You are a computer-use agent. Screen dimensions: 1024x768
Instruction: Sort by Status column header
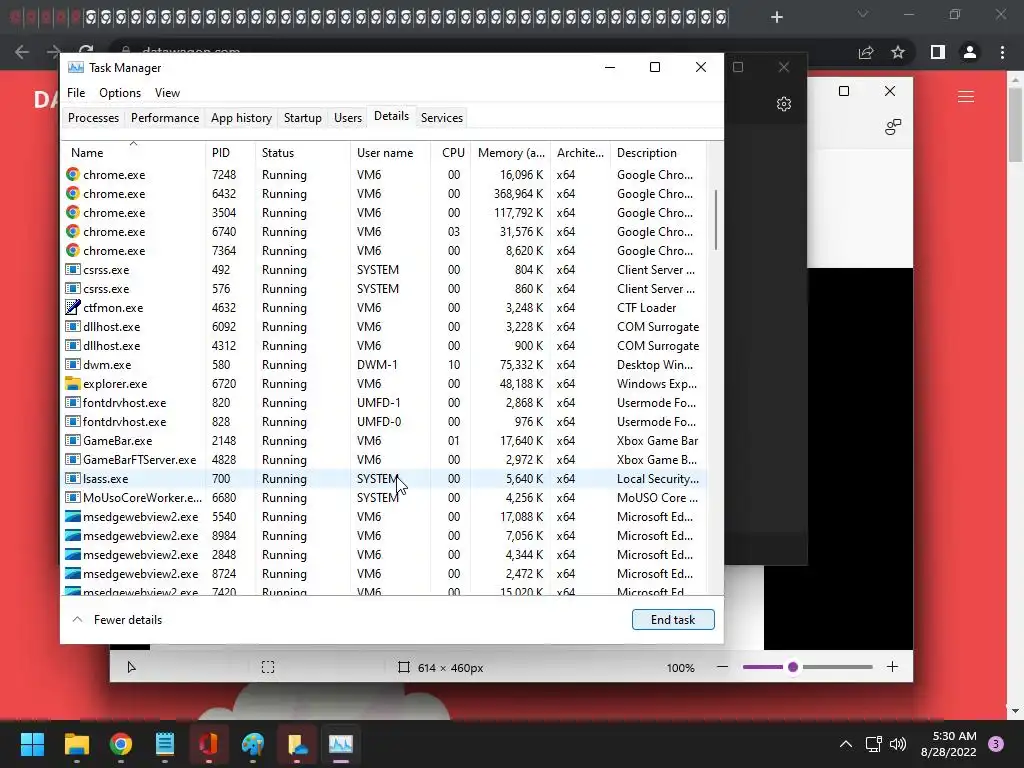click(x=302, y=152)
